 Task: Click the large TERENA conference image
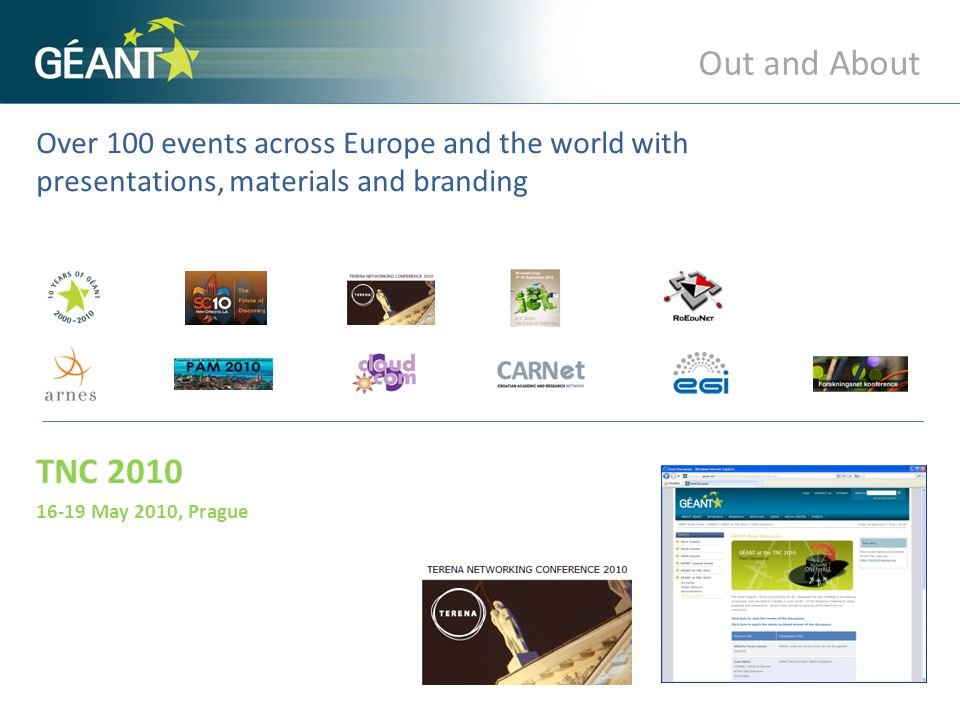tap(527, 632)
